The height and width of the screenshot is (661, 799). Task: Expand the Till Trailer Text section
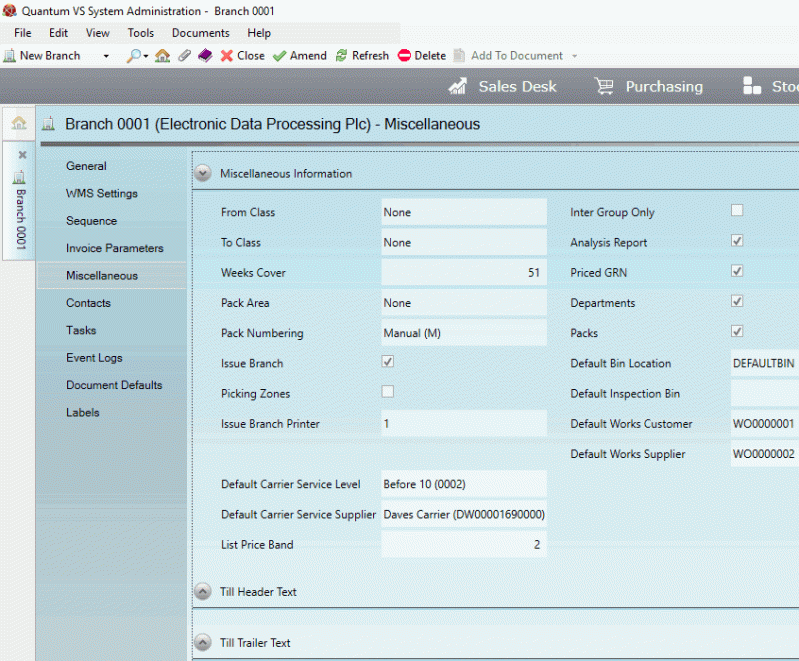coord(203,643)
